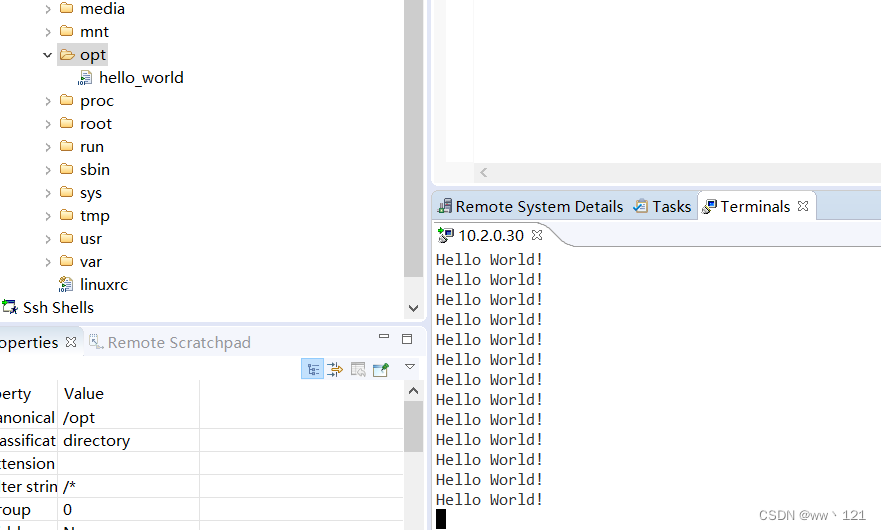This screenshot has width=881, height=530.
Task: Expand the proc folder
Action: click(x=47, y=101)
